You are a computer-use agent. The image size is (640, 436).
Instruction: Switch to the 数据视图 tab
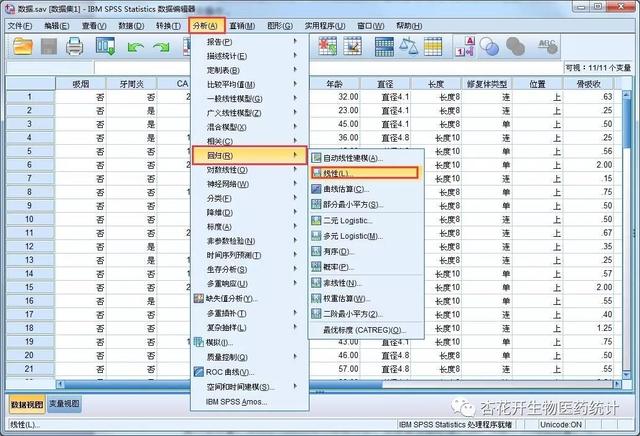pos(27,404)
